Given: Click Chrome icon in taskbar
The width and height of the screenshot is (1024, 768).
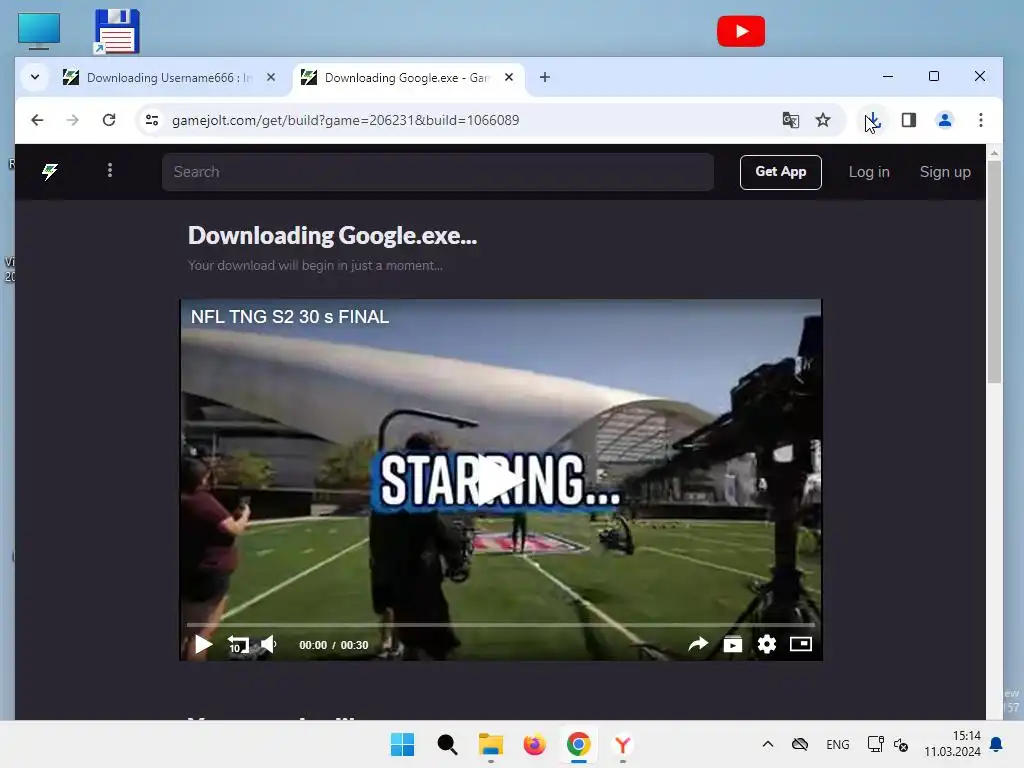Looking at the screenshot, I should pyautogui.click(x=578, y=744).
